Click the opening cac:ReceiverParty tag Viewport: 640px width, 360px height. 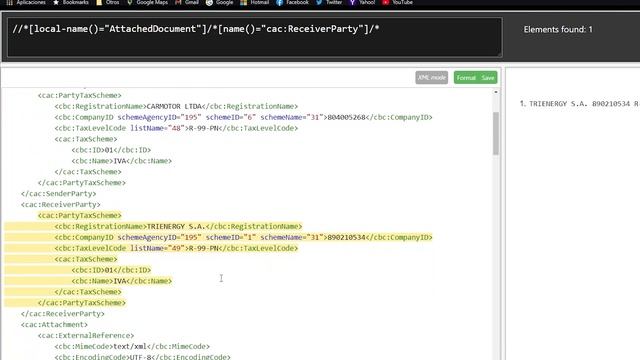[x=60, y=204]
